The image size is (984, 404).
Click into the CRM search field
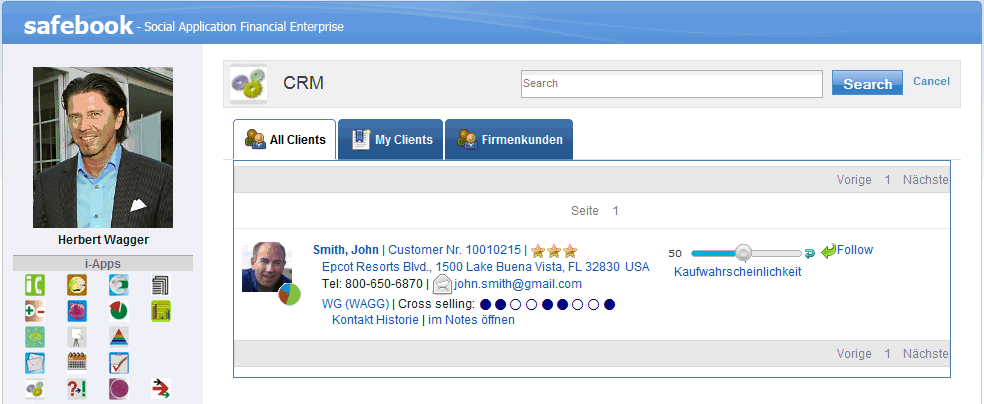[670, 84]
